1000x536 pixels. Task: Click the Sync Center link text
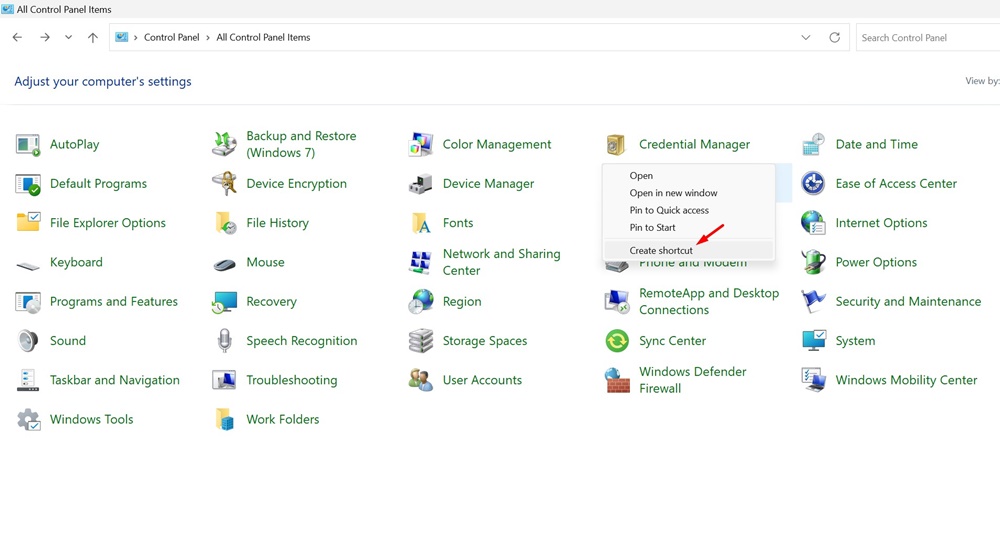[673, 341]
